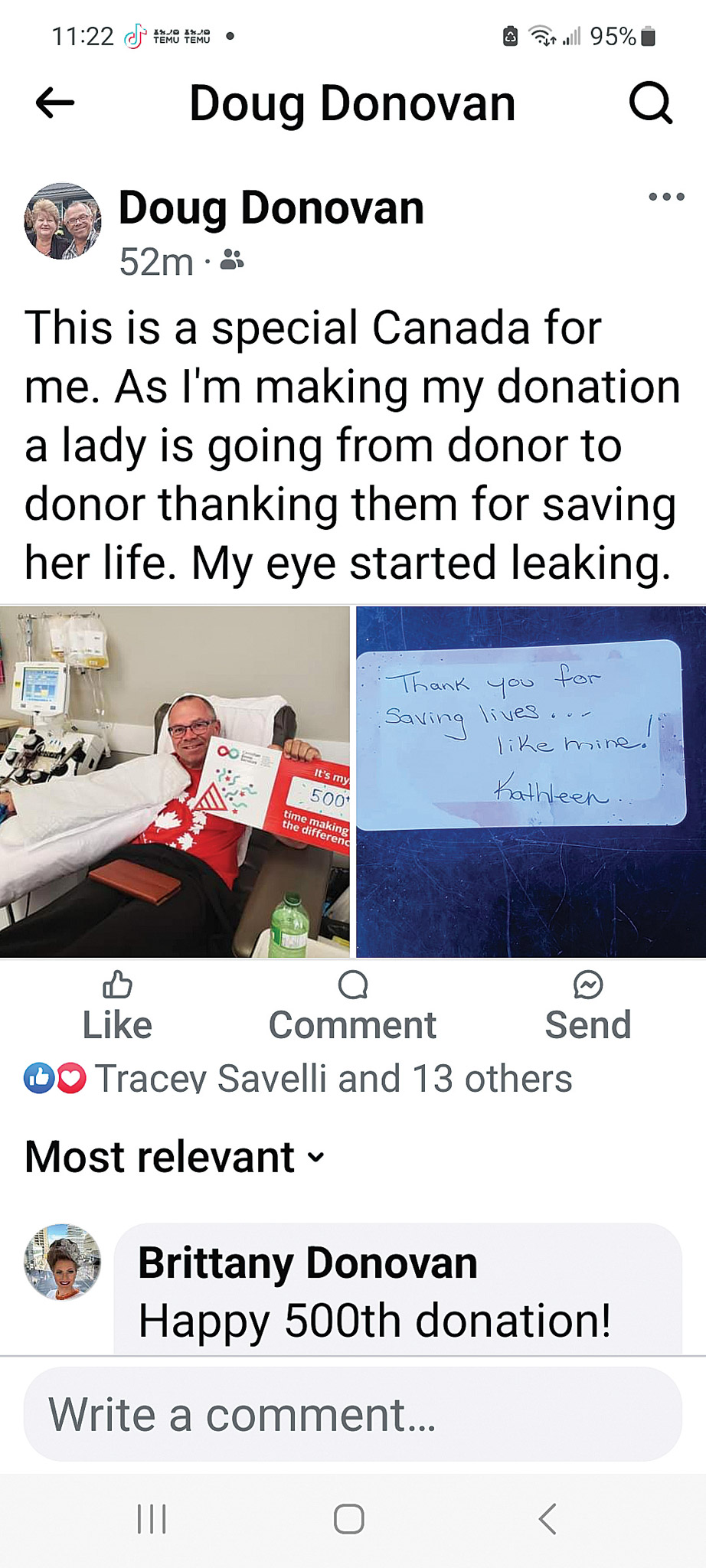Tap the TikTok notification icon in status bar
This screenshot has width=706, height=1568.
click(x=135, y=36)
